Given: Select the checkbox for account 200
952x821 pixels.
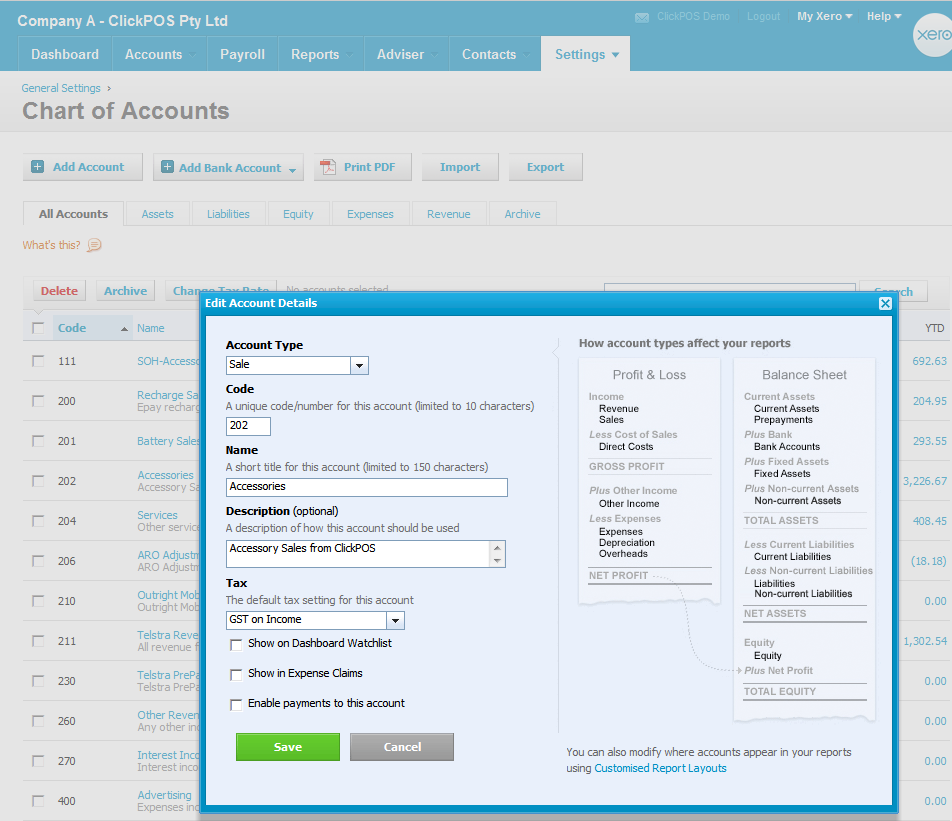Looking at the screenshot, I should (x=38, y=401).
